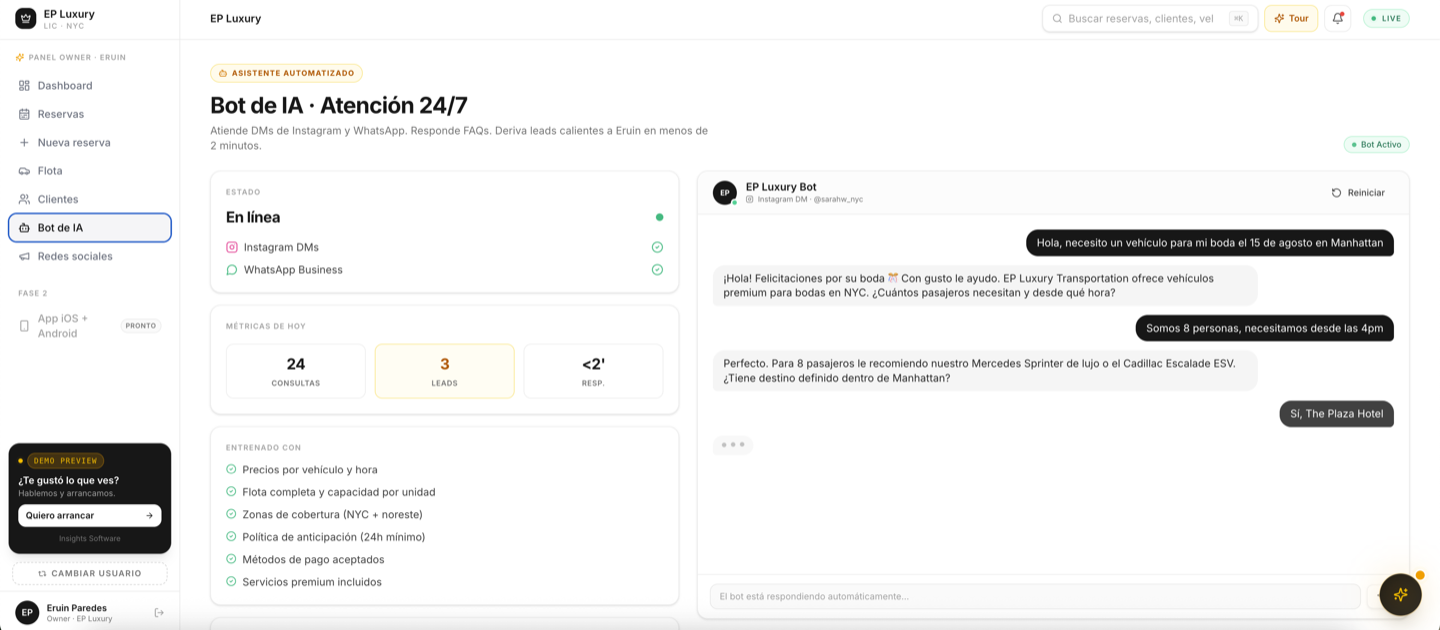Click the Dashboard grid icon in sidebar
Screen dimensions: 1440x630
click(x=24, y=86)
